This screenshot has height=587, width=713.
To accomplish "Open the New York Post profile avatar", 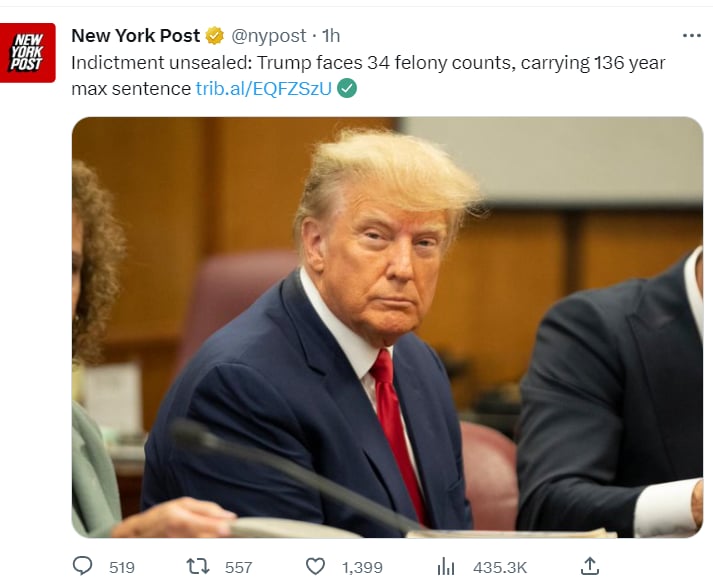I will [28, 53].
